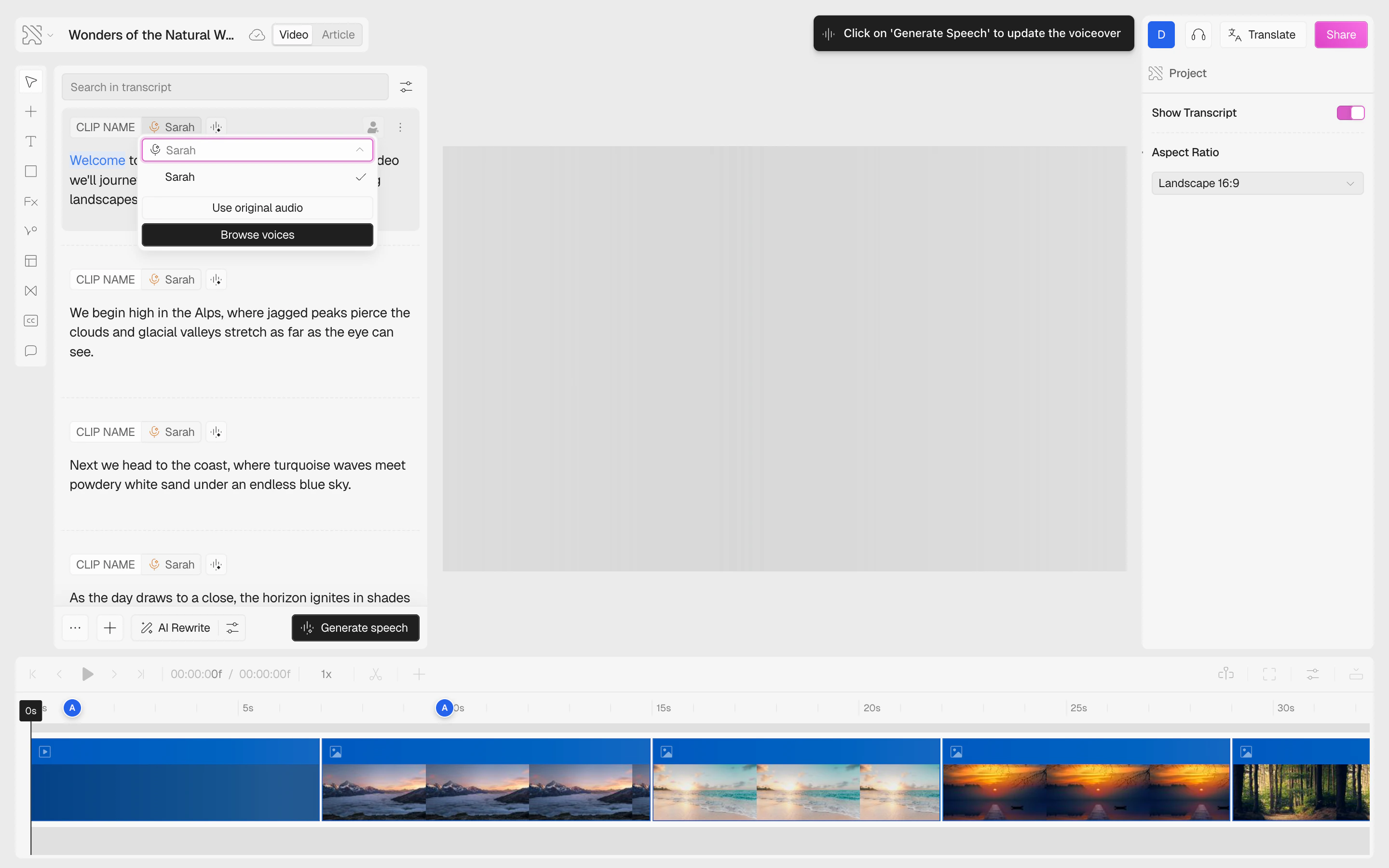Open voice dropdown on Alps clip
Screen dimensions: 1389x868
click(172, 280)
